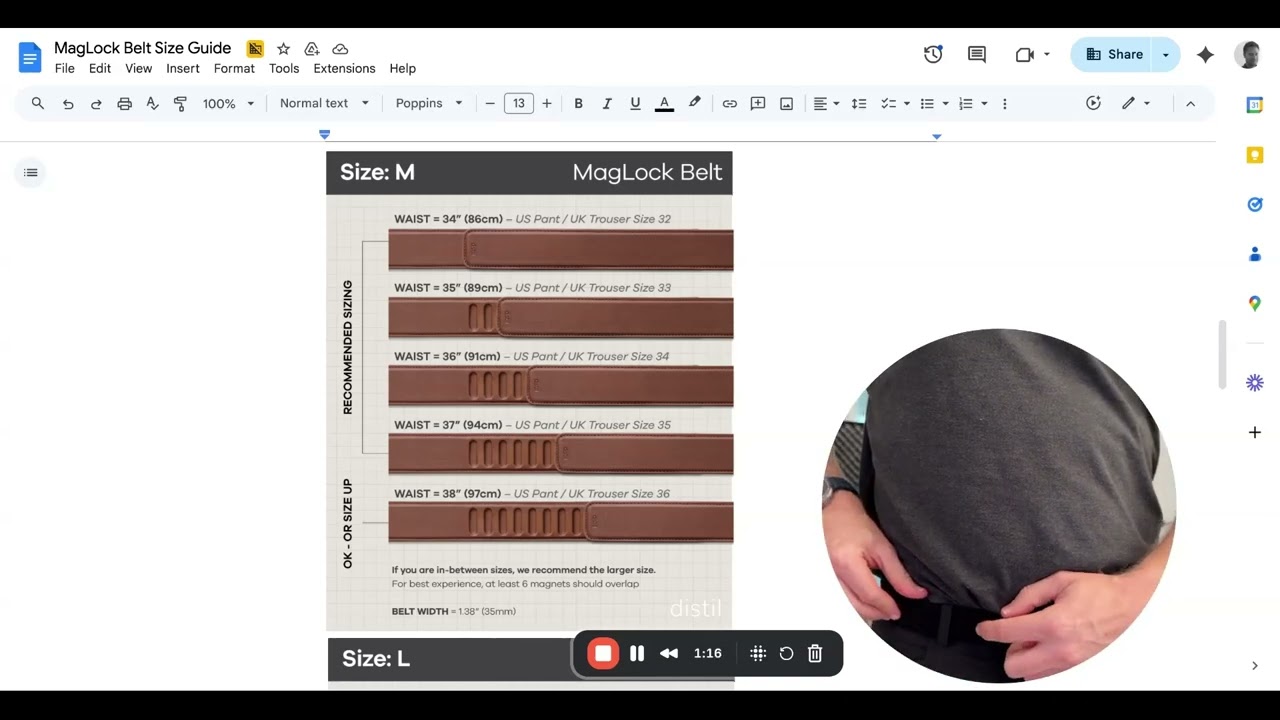Open the bulleted list options arrow

tap(945, 104)
